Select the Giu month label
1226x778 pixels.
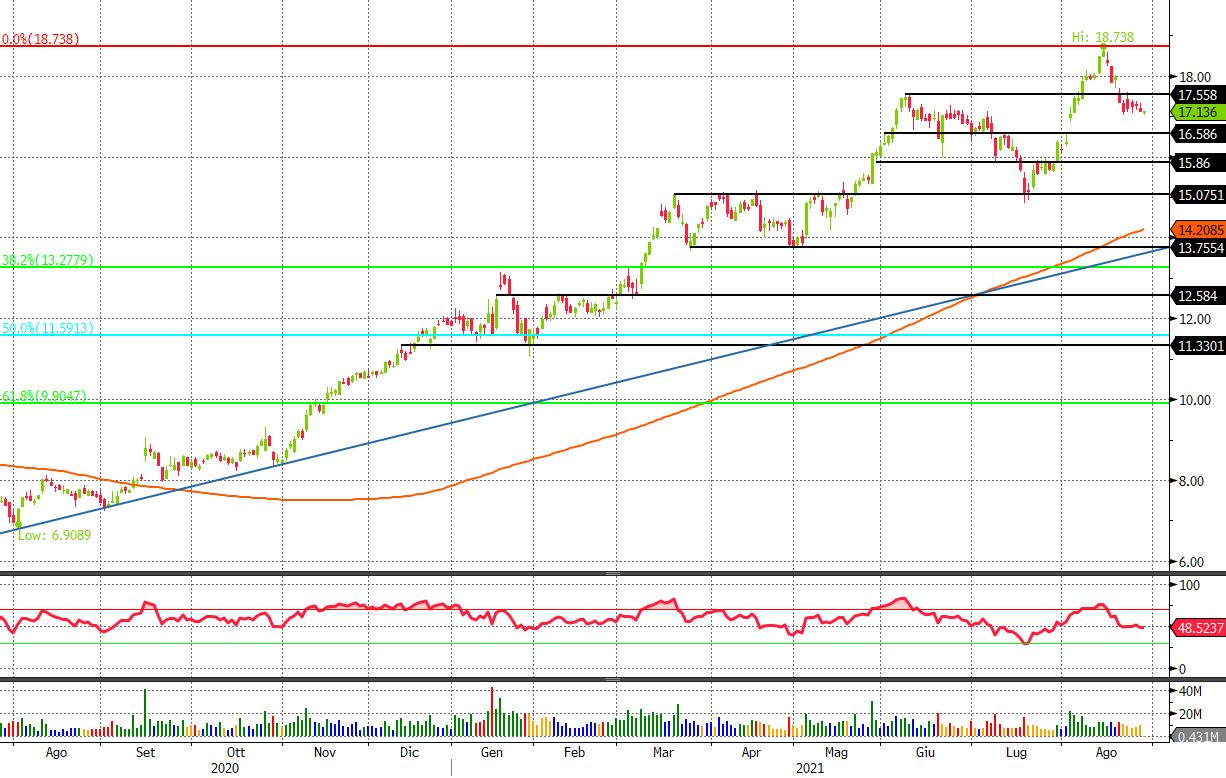click(926, 752)
